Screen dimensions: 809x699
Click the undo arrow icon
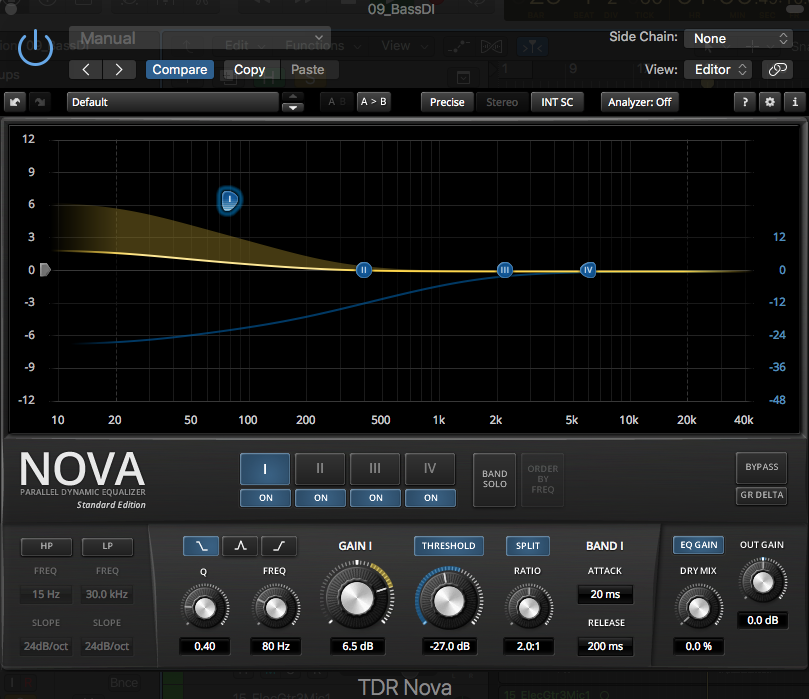(x=15, y=102)
